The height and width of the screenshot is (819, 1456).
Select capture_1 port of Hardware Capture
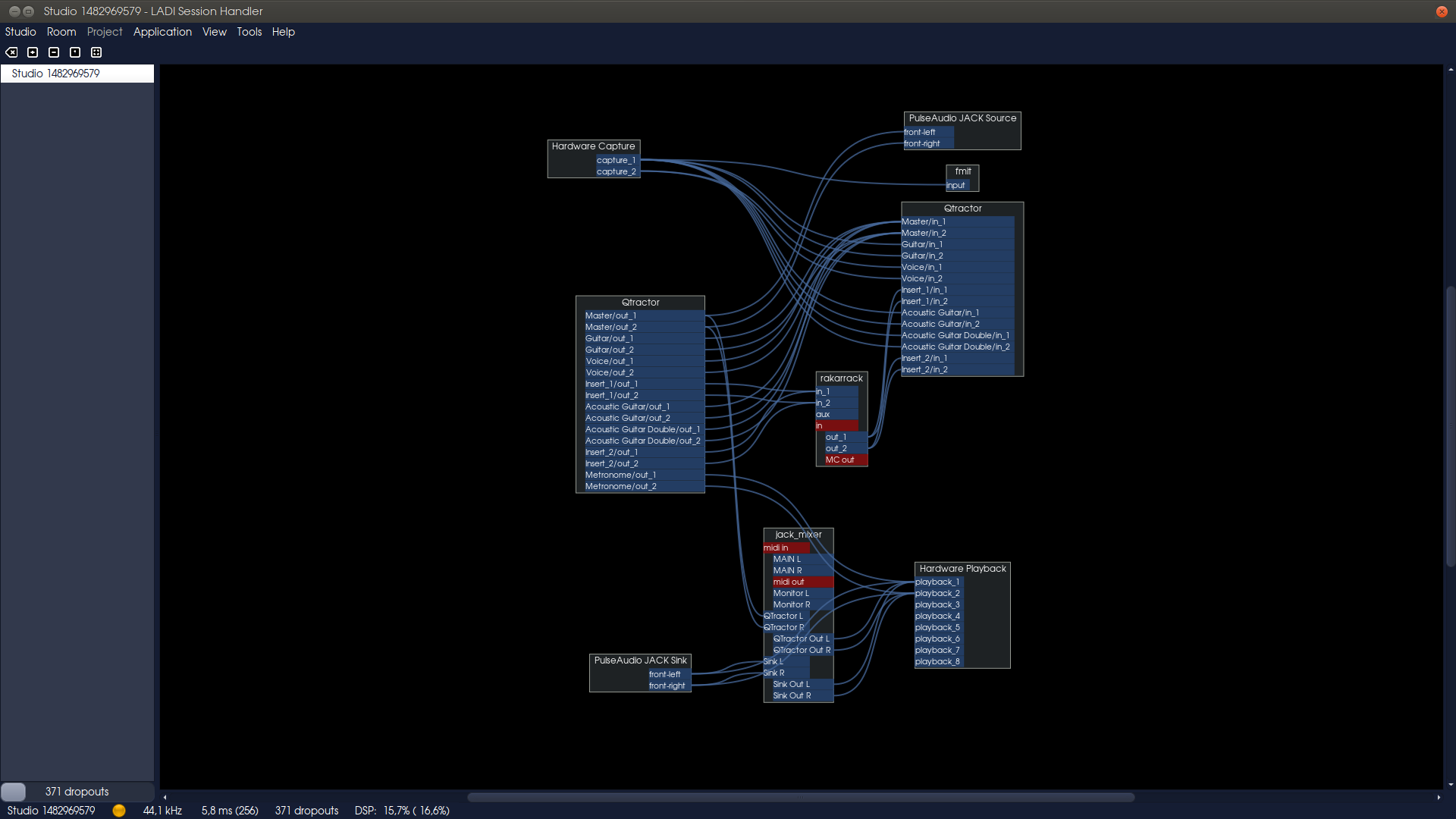(617, 160)
